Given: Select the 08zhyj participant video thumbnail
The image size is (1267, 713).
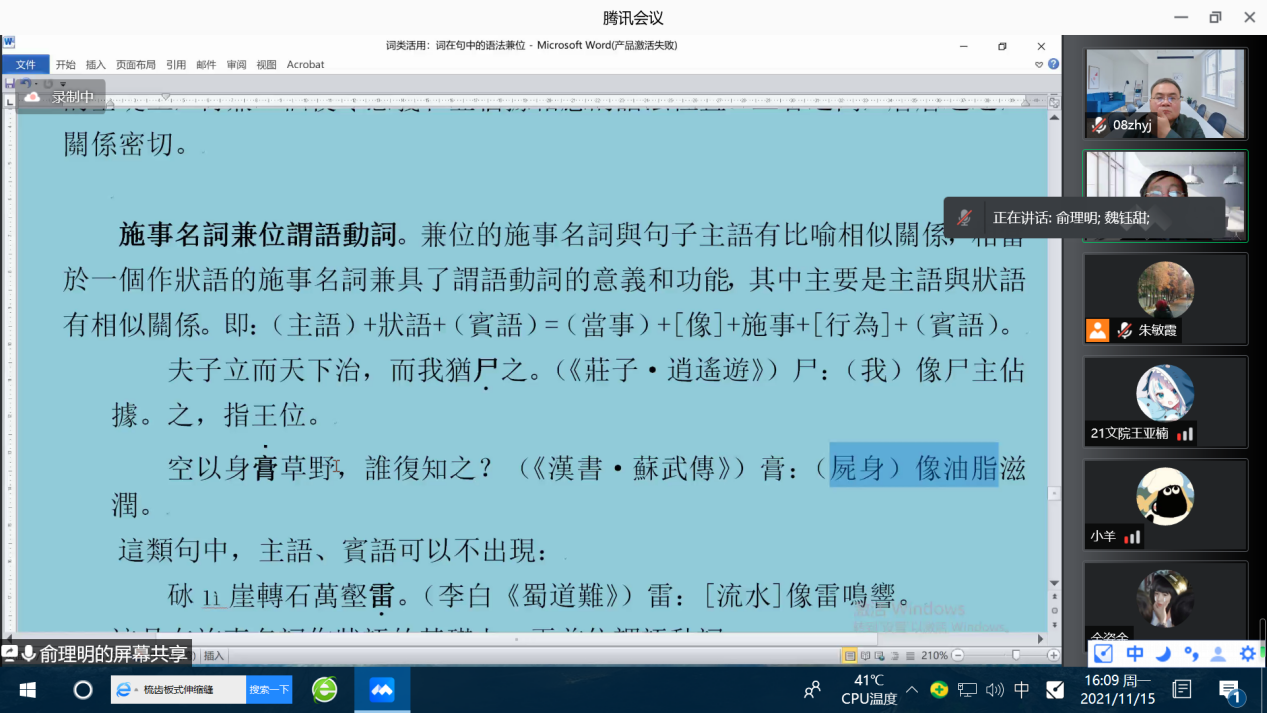Looking at the screenshot, I should pos(1165,93).
